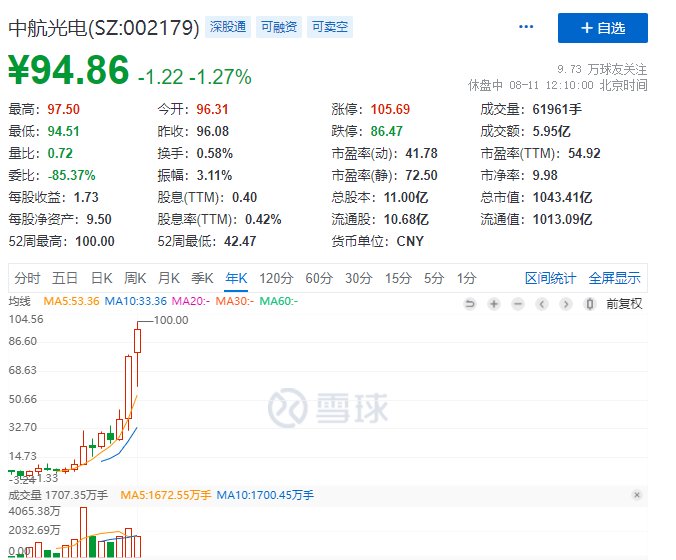The image size is (676, 560).
Task: Click the tallest volume bar
Action: pyautogui.click(x=83, y=532)
